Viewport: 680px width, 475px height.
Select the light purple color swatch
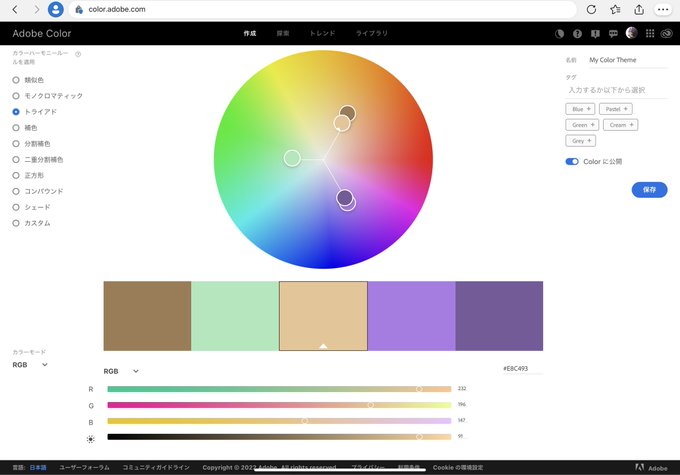point(412,316)
